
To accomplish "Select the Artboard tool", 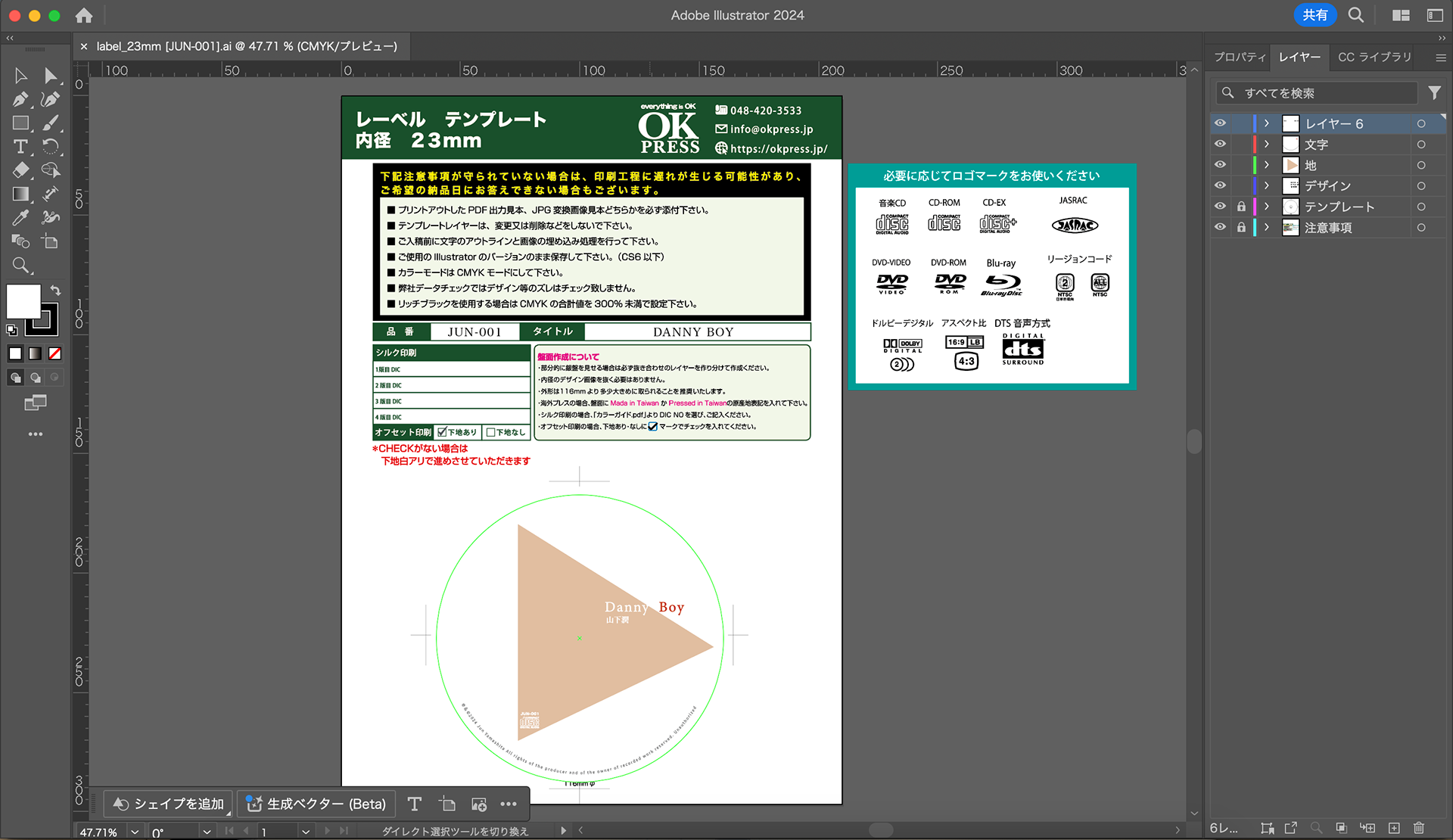I will [50, 241].
